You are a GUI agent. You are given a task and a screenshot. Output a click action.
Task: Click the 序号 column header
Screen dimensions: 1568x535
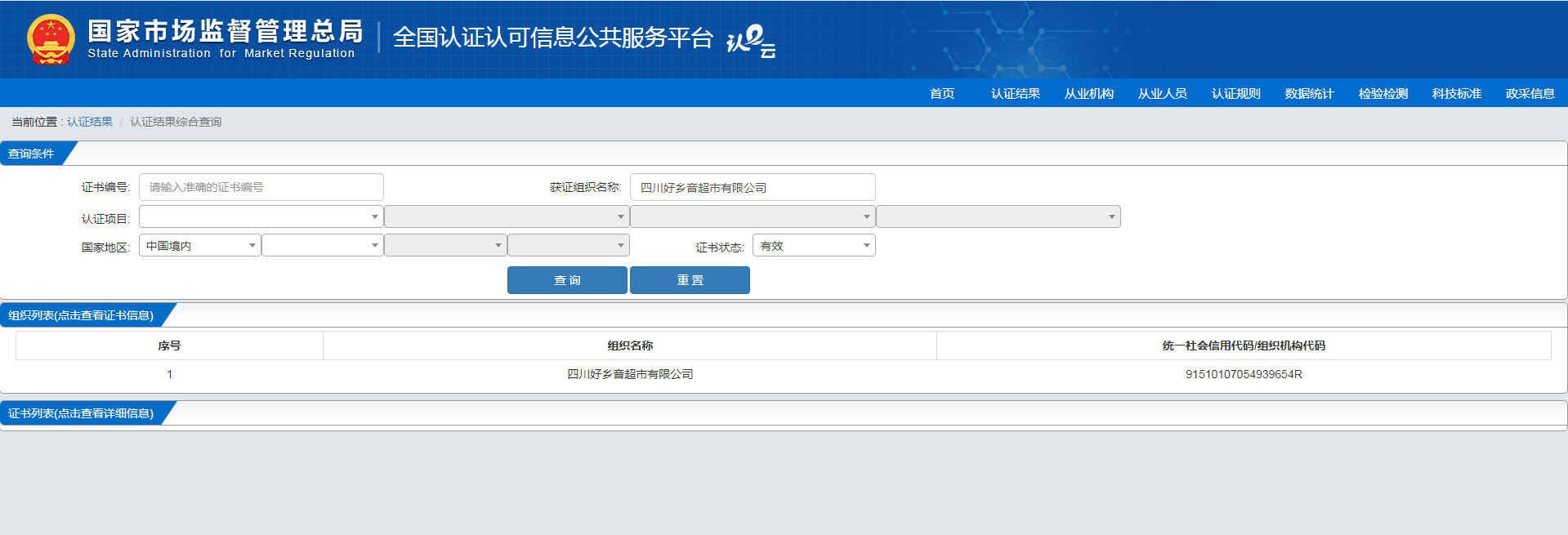(x=169, y=346)
